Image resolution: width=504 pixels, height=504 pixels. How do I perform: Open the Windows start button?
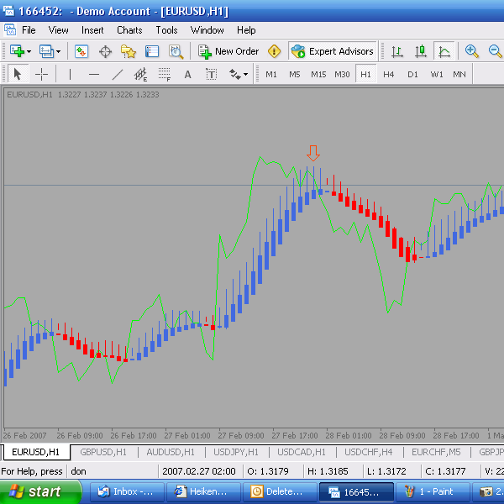(41, 492)
